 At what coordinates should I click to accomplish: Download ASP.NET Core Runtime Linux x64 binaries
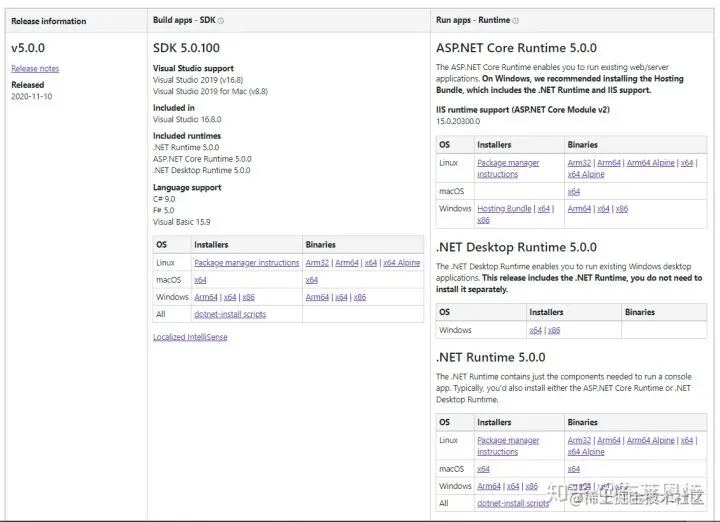[687, 163]
